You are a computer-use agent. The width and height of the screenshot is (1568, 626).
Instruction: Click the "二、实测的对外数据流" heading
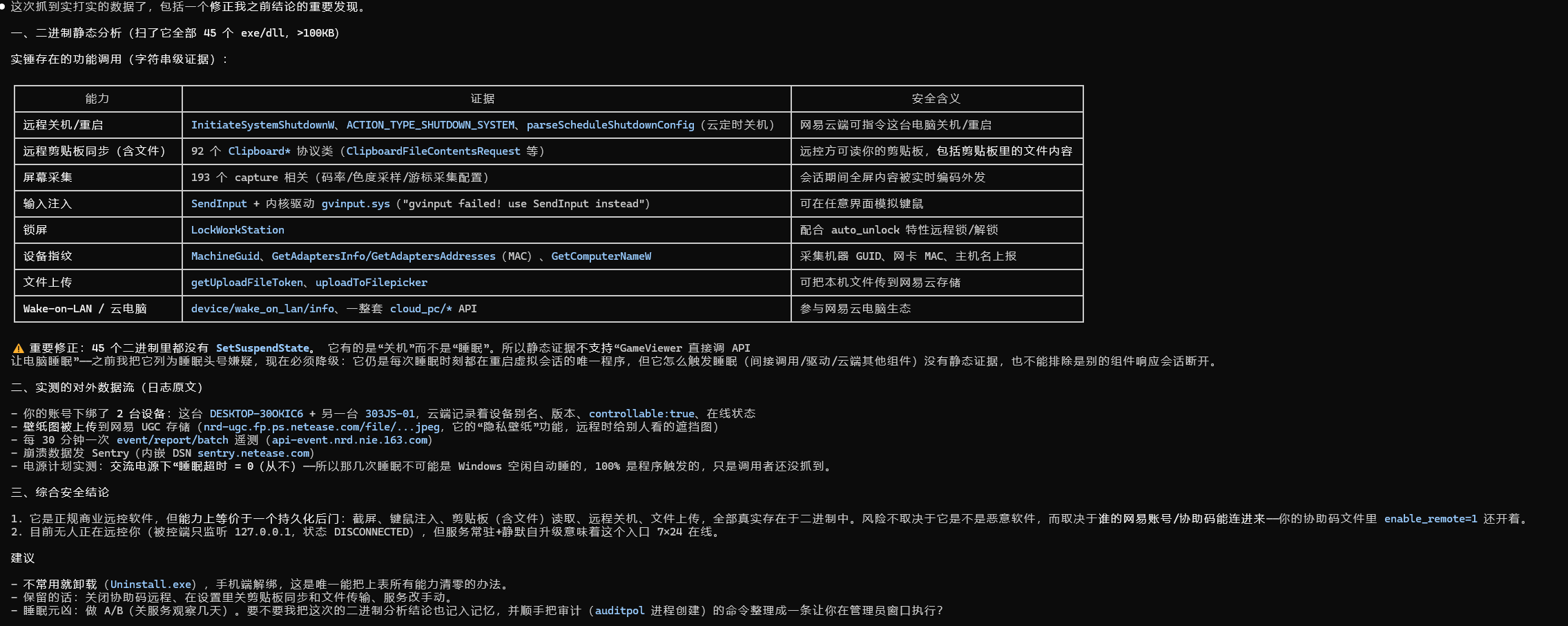click(72, 388)
